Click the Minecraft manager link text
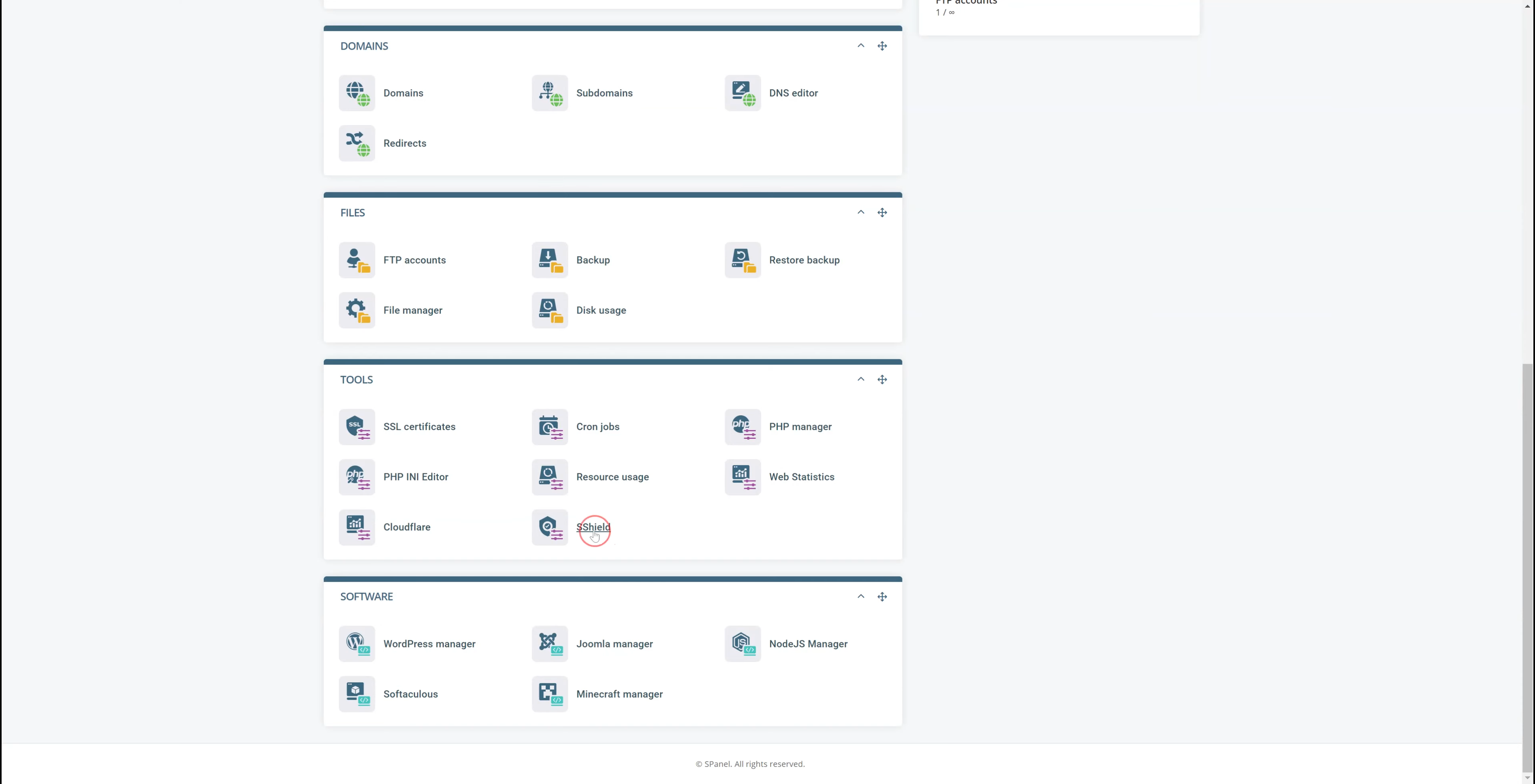 [x=619, y=694]
